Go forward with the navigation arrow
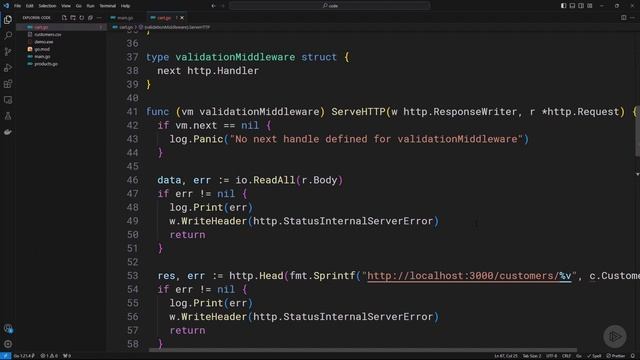 click(223, 6)
